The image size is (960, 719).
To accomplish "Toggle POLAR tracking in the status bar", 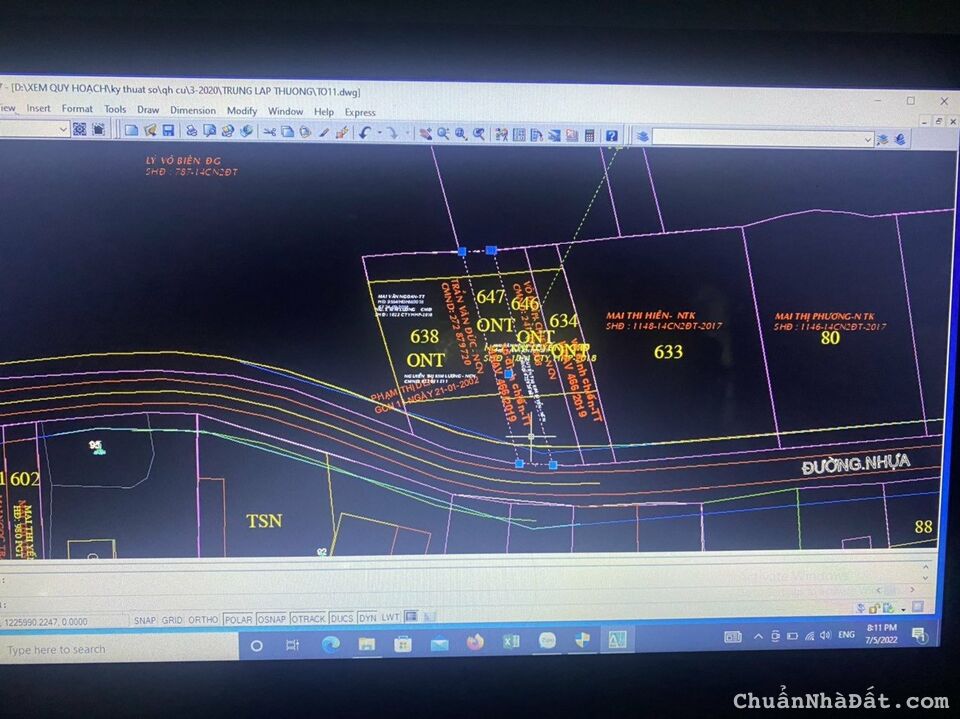I will (238, 619).
